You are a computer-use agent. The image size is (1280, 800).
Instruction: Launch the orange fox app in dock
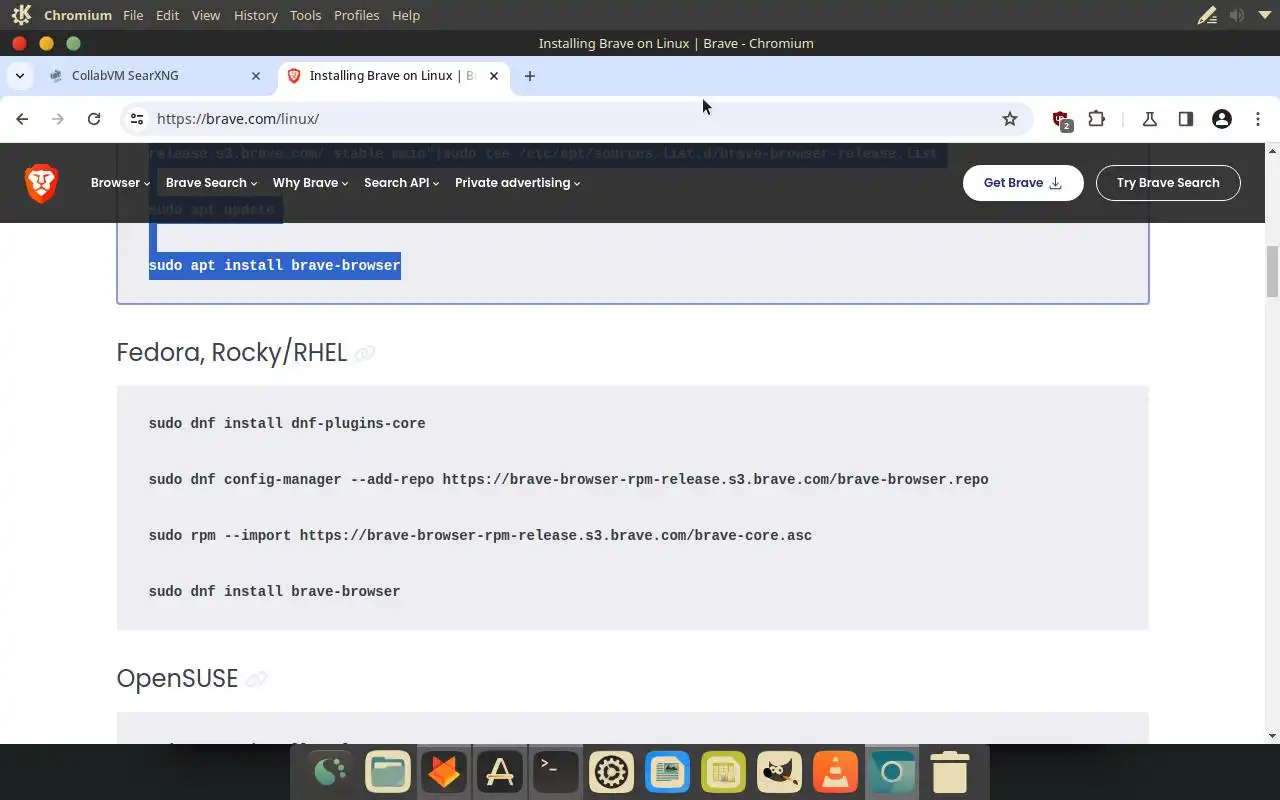click(443, 772)
